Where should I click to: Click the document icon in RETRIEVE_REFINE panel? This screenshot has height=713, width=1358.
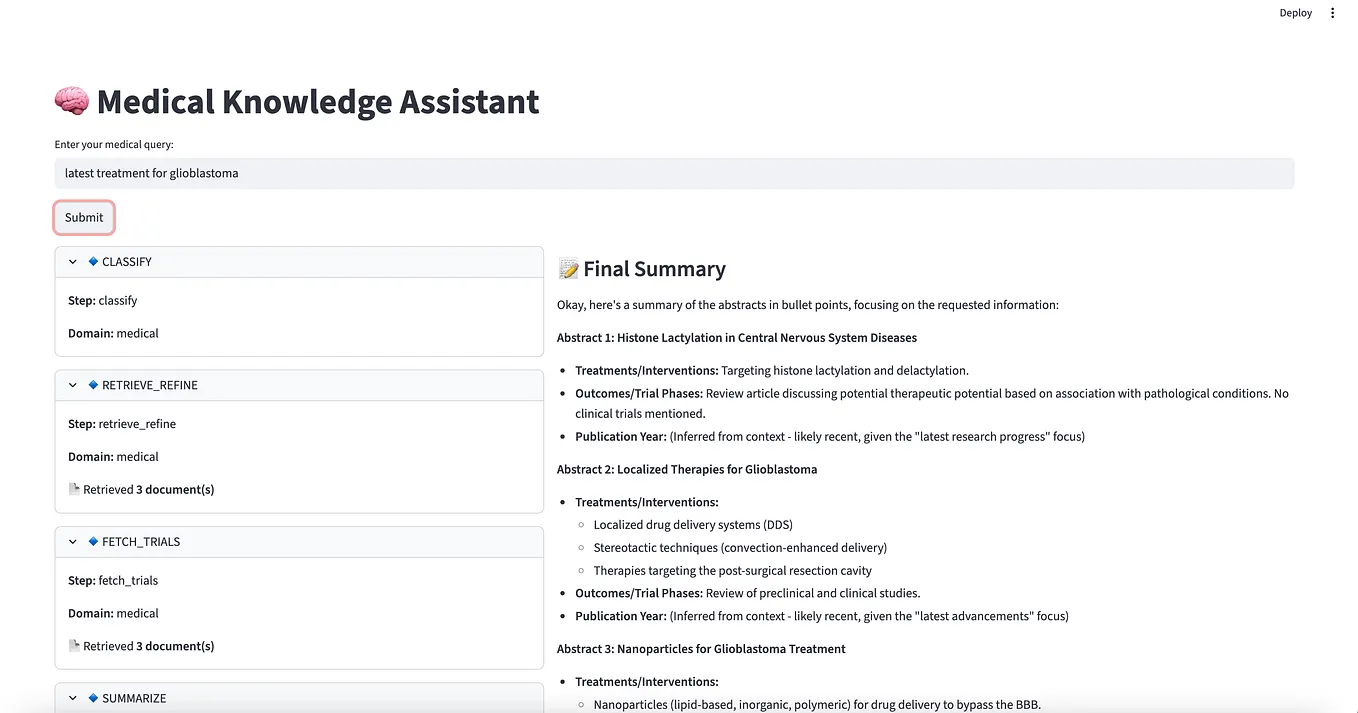(74, 488)
